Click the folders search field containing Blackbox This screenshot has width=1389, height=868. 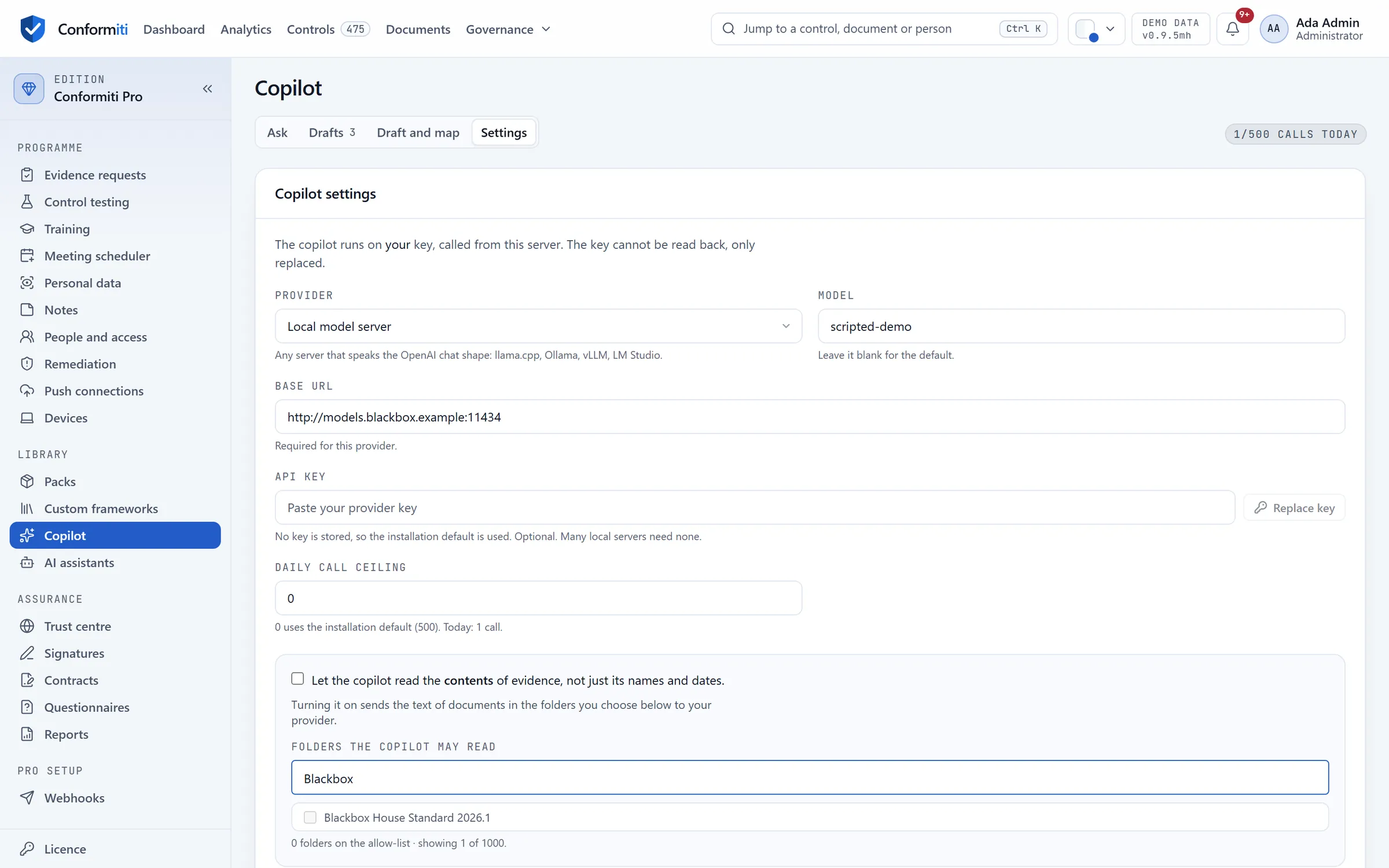pos(810,778)
